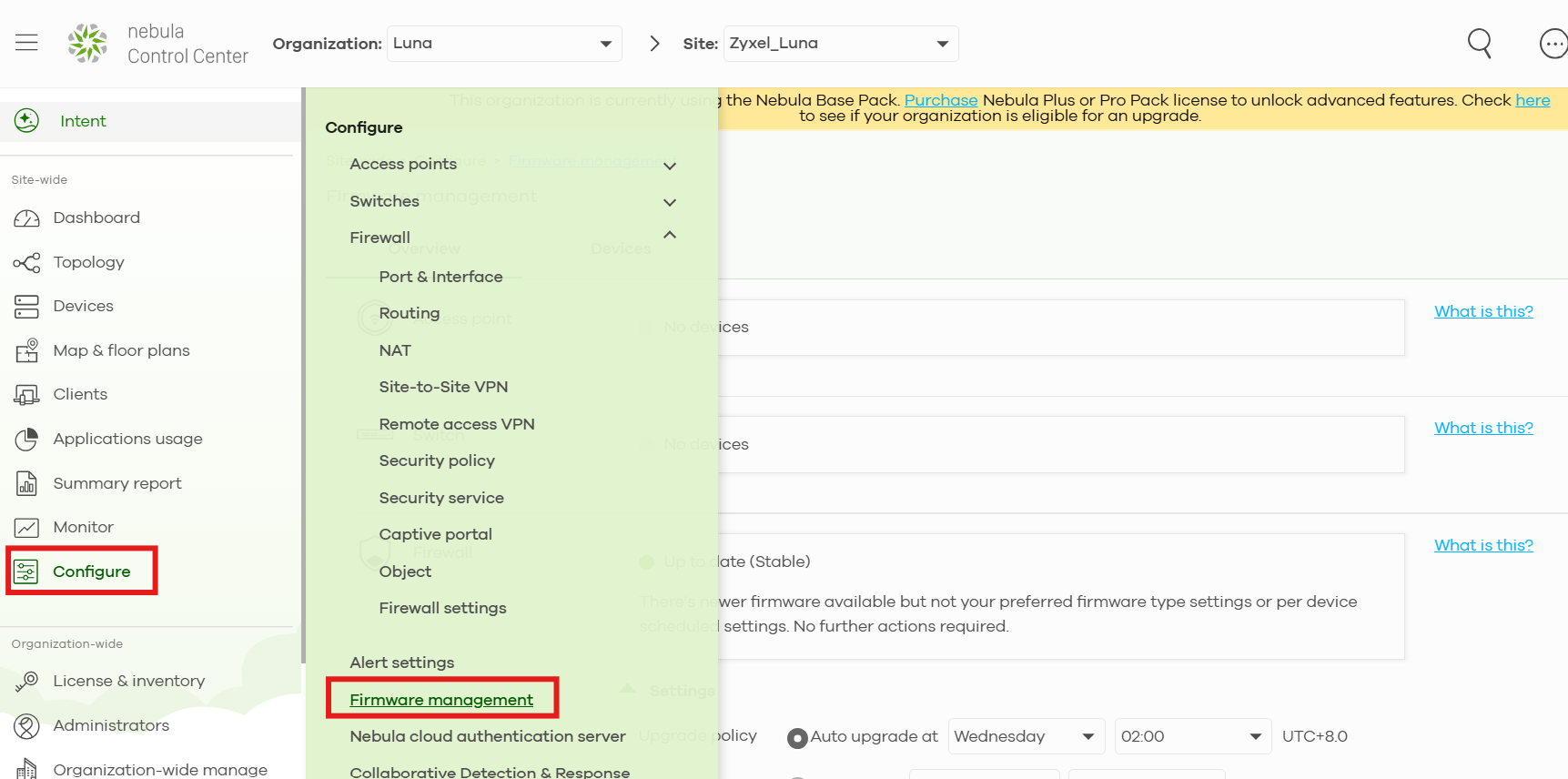The image size is (1568, 779).
Task: Click the Applications usage pie icon
Action: [26, 439]
